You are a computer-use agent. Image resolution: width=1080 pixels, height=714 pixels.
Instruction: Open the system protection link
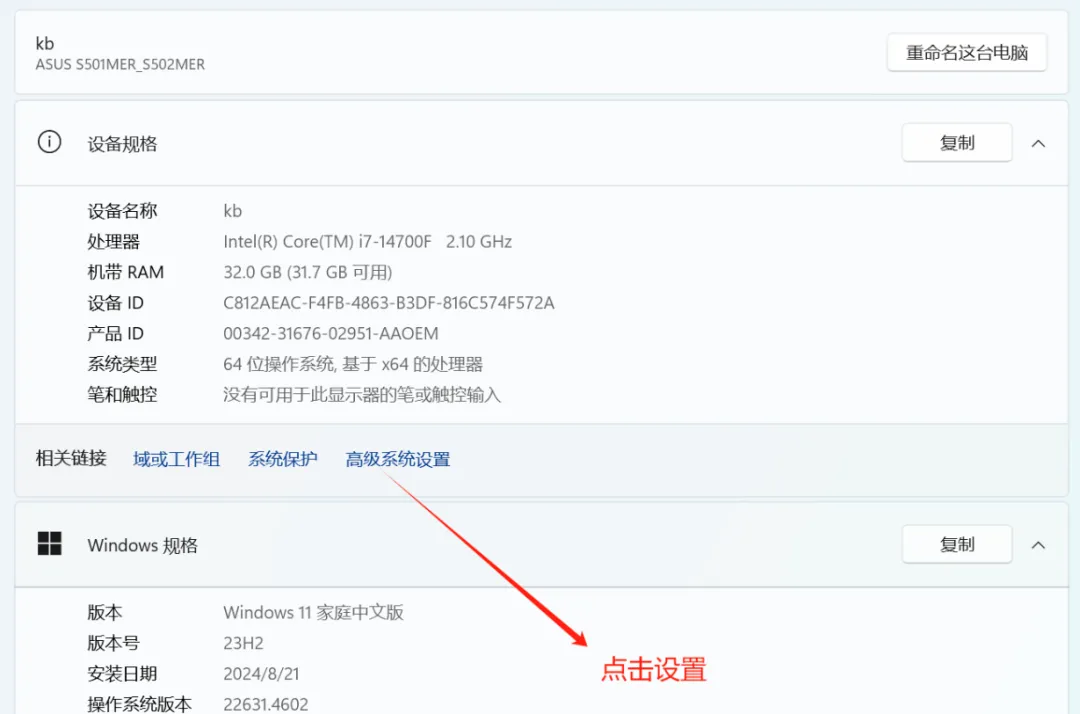tap(282, 459)
